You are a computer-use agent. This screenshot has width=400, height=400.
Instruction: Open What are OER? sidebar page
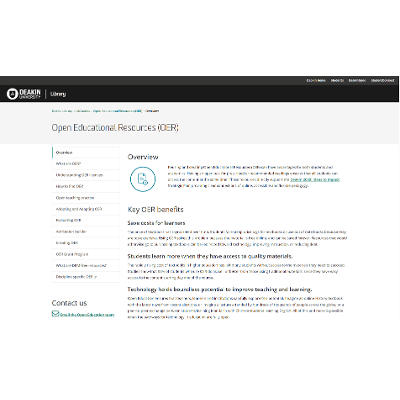pyautogui.click(x=86, y=164)
